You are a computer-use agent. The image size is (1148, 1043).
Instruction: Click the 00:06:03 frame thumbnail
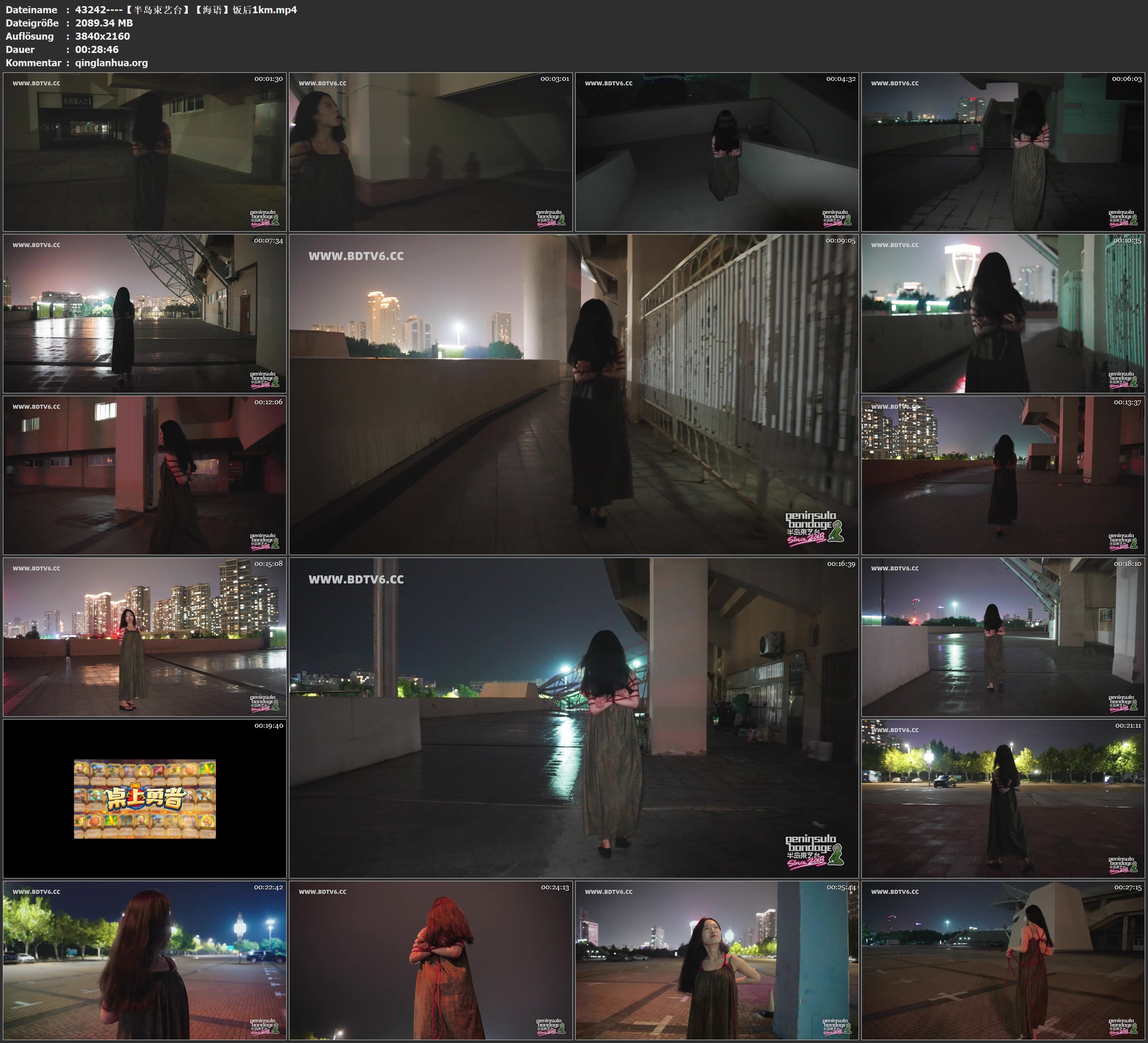point(1003,151)
